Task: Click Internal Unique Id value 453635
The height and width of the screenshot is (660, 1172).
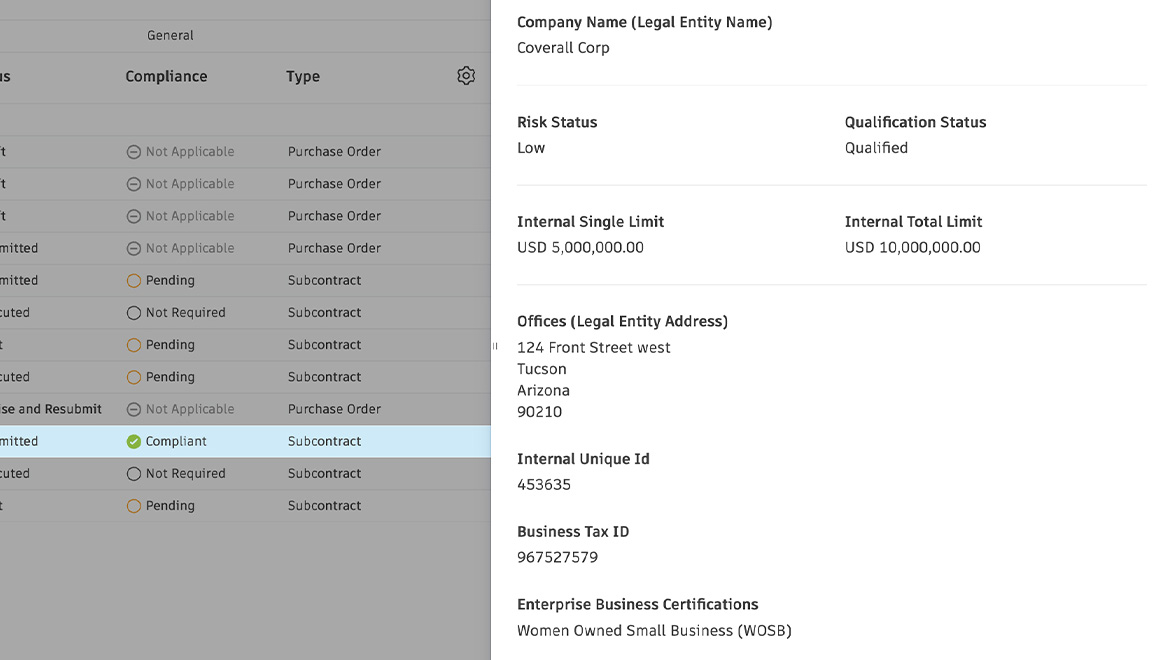Action: coord(544,485)
